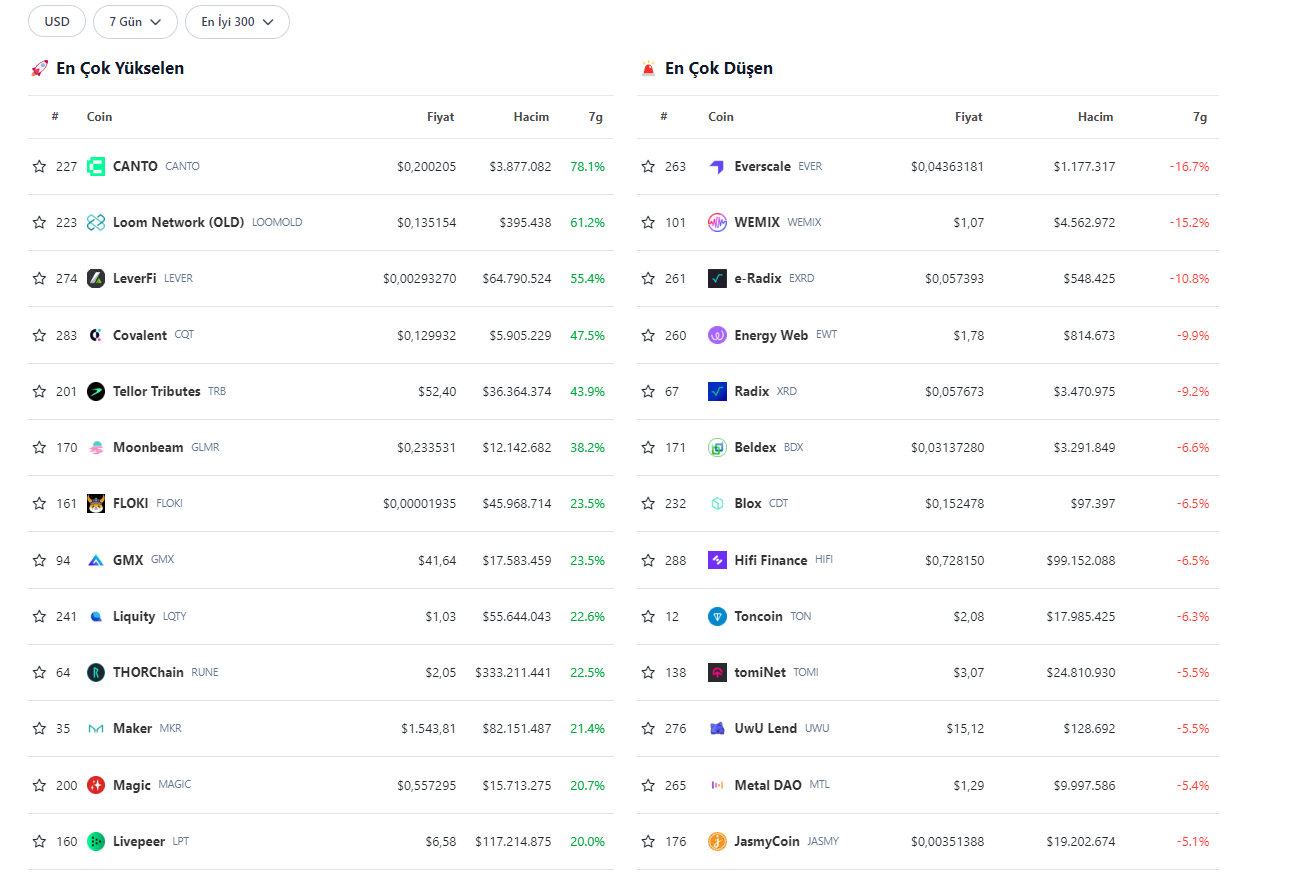The height and width of the screenshot is (876, 1295).
Task: Star the Everscale coin row
Action: pos(648,167)
